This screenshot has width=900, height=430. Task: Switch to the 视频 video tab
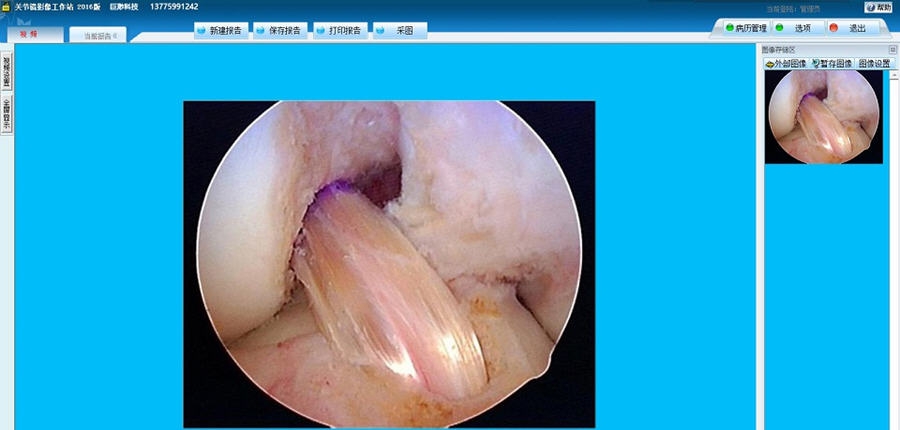[35, 34]
